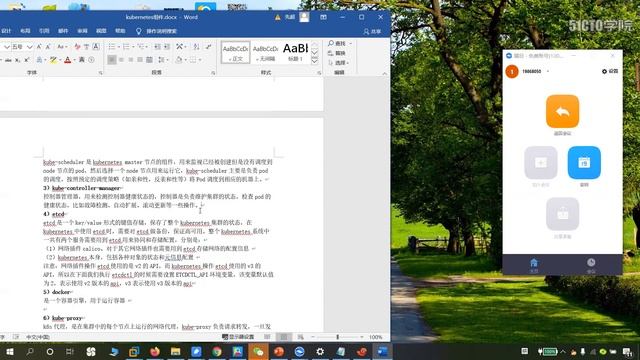Expand the styles gallery list
Image resolution: width=640 pixels, height=360 pixels.
point(314,61)
